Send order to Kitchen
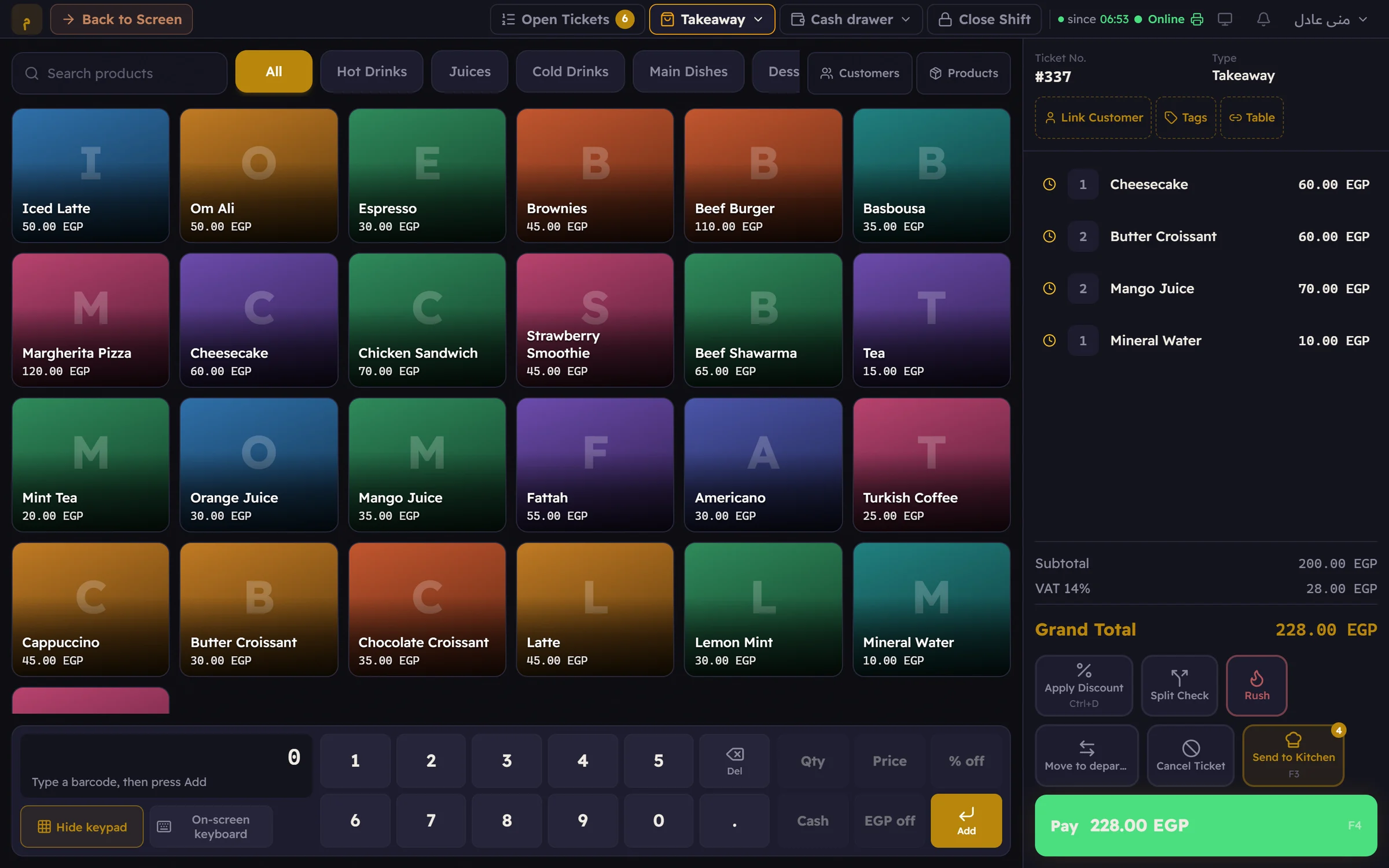The height and width of the screenshot is (868, 1389). (1294, 756)
